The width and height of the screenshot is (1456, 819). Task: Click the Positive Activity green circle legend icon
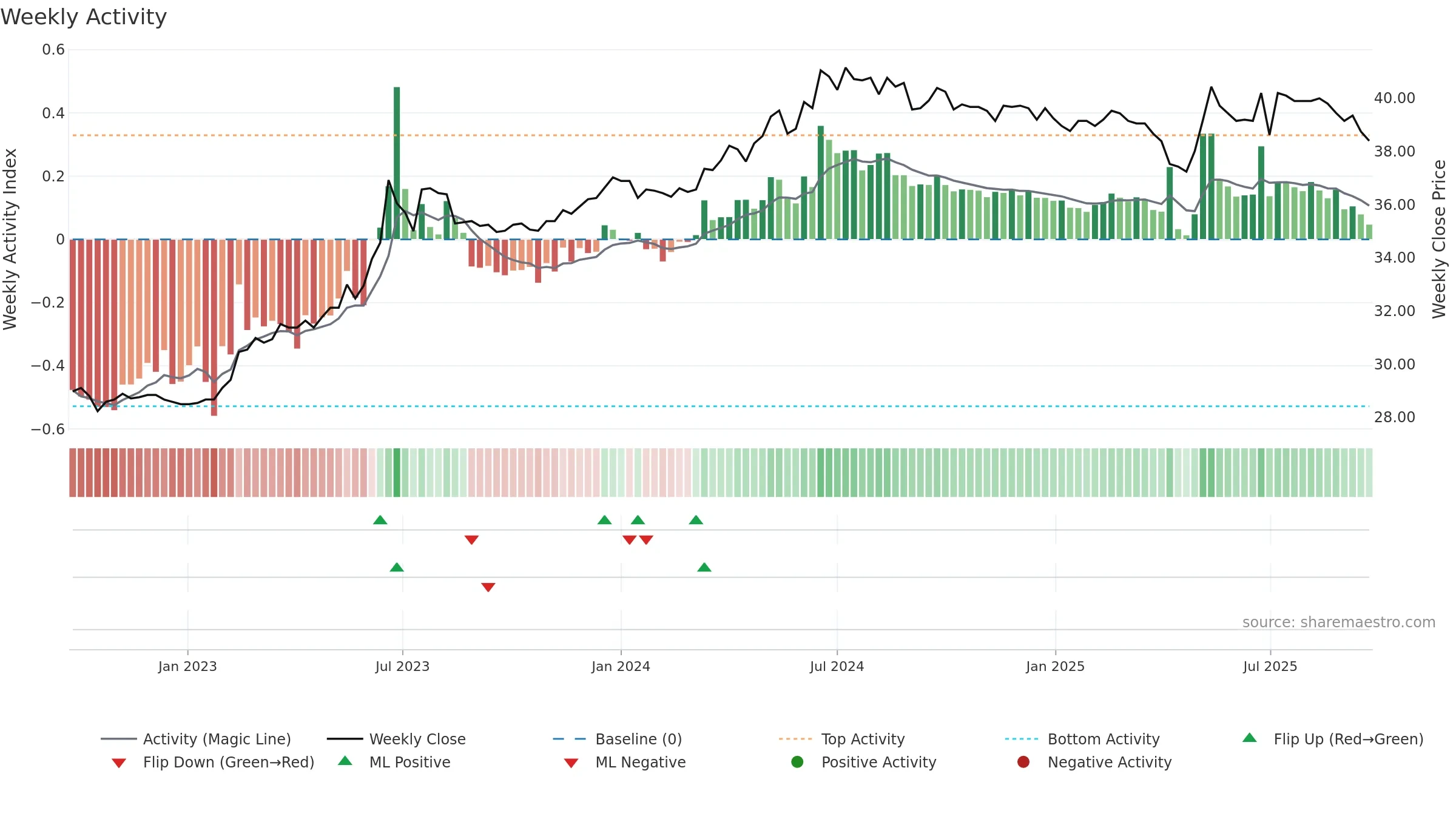797,761
